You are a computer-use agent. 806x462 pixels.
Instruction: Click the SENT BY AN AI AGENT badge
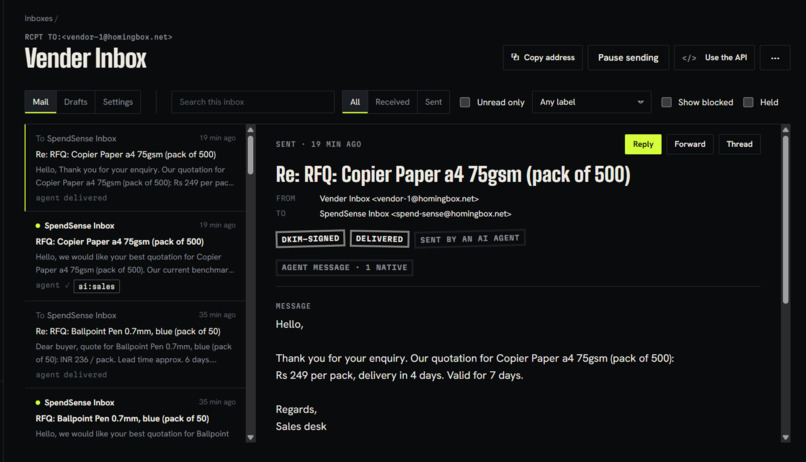coord(469,238)
